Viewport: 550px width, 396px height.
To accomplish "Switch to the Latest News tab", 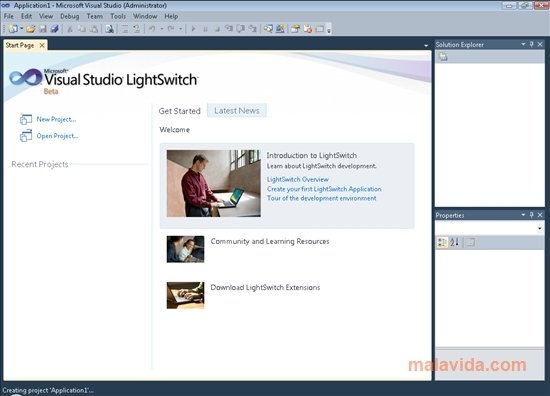I will click(237, 110).
